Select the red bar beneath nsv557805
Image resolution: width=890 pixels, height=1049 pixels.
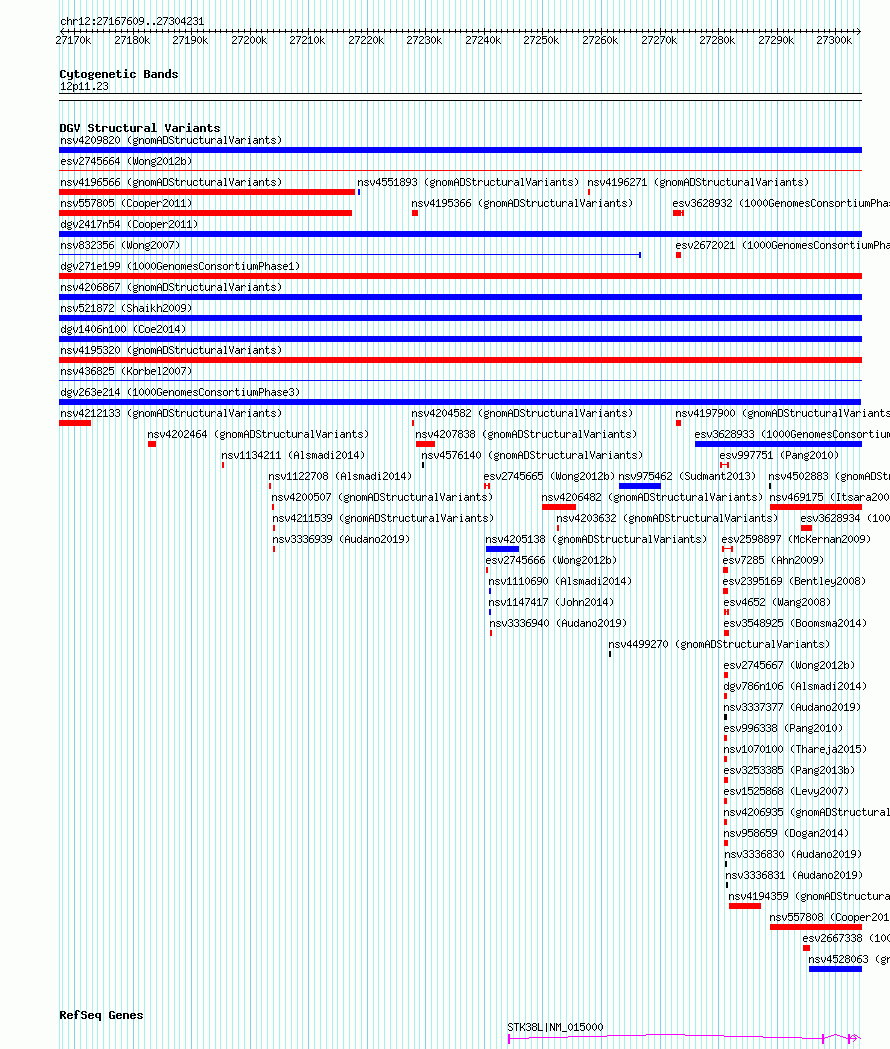pos(205,213)
